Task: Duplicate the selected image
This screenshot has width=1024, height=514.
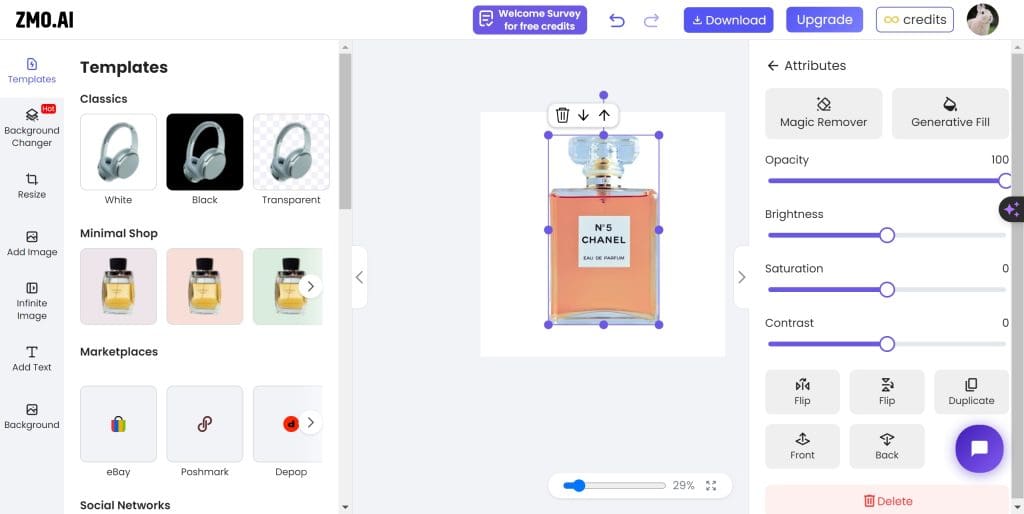Action: pos(971,392)
